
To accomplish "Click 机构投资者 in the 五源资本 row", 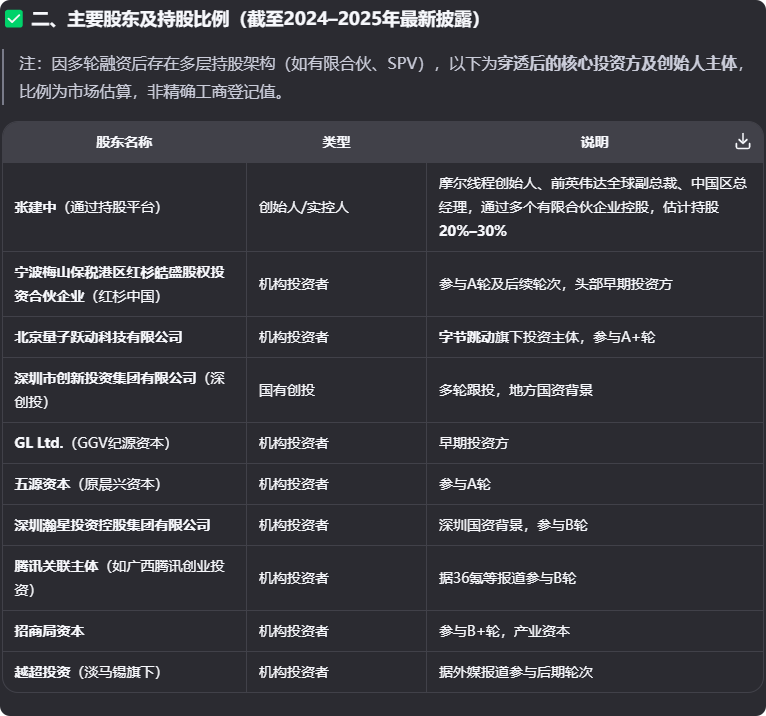I will point(294,484).
